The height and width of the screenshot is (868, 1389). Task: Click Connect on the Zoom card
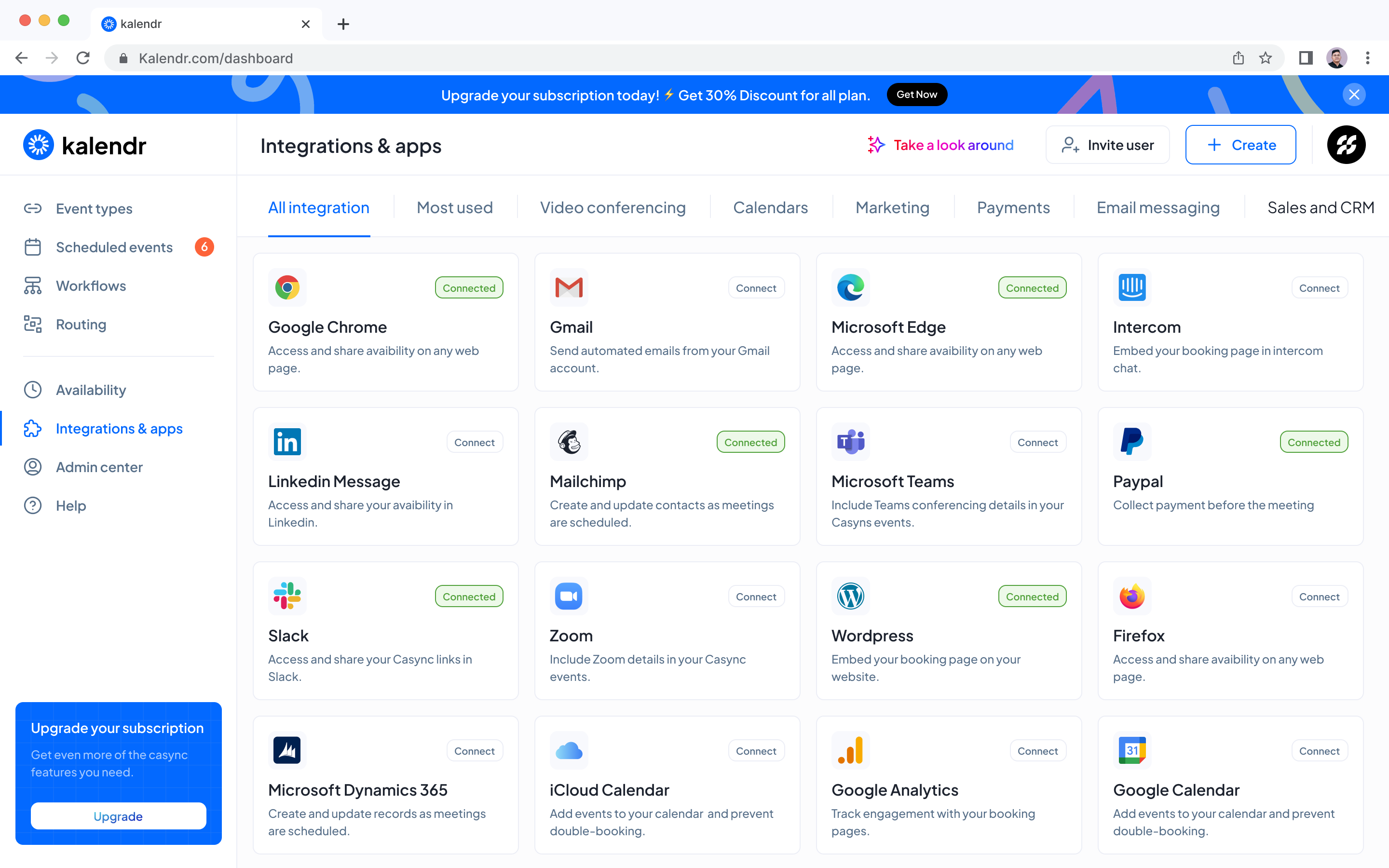(756, 597)
